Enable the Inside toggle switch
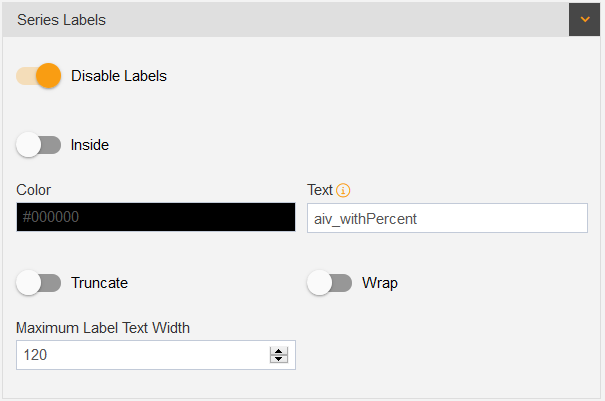 [38, 145]
